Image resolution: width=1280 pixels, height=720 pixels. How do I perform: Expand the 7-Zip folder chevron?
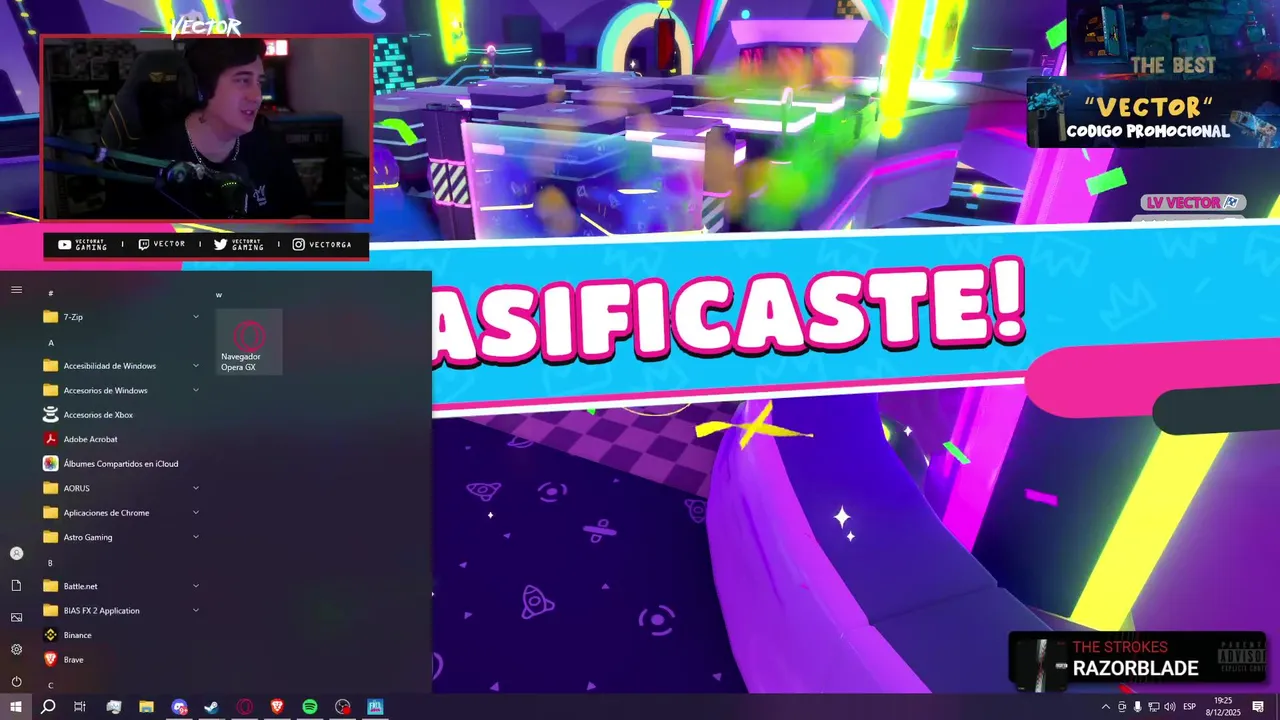(196, 317)
